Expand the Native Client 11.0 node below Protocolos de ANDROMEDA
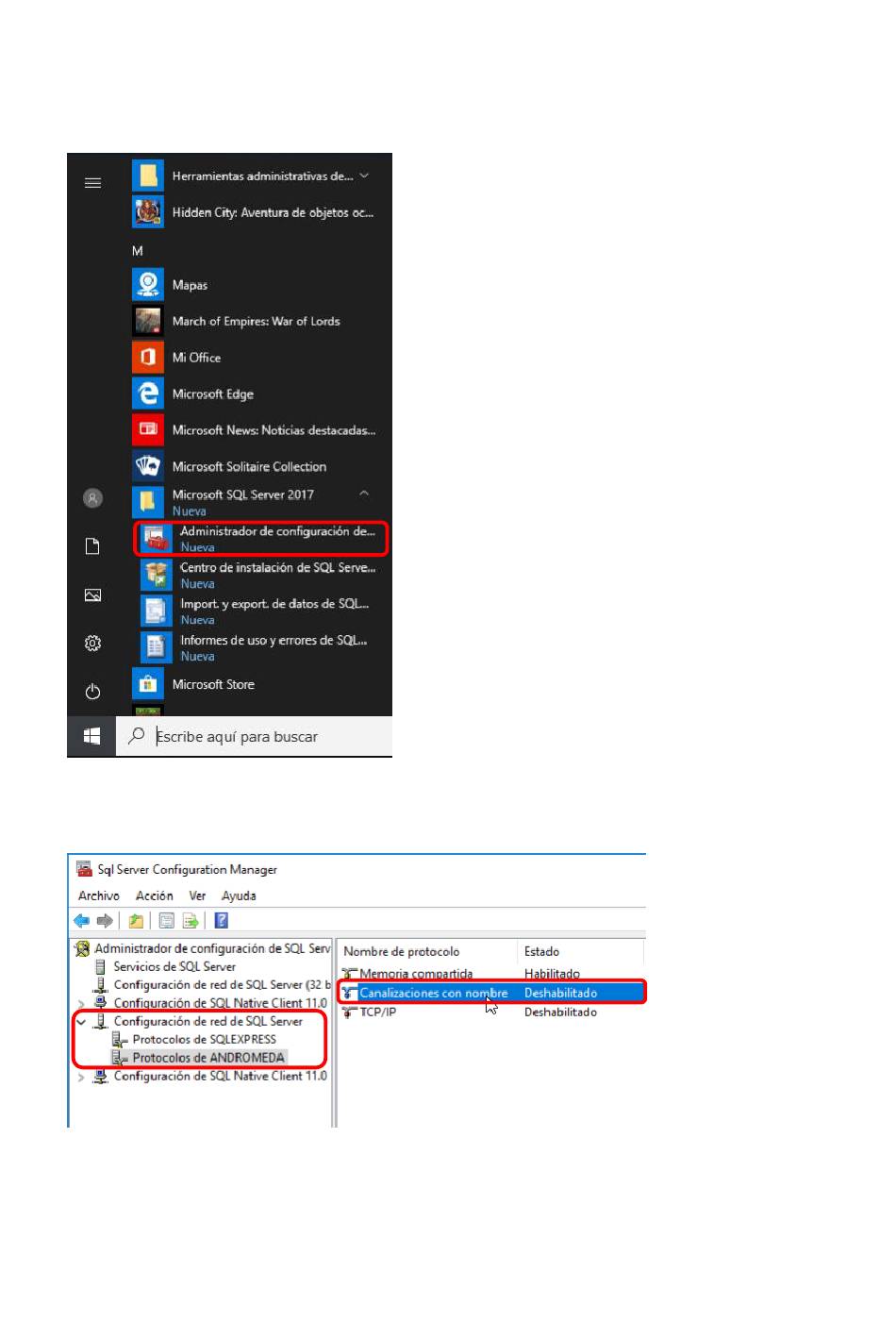896x1339 pixels. [x=81, y=1077]
